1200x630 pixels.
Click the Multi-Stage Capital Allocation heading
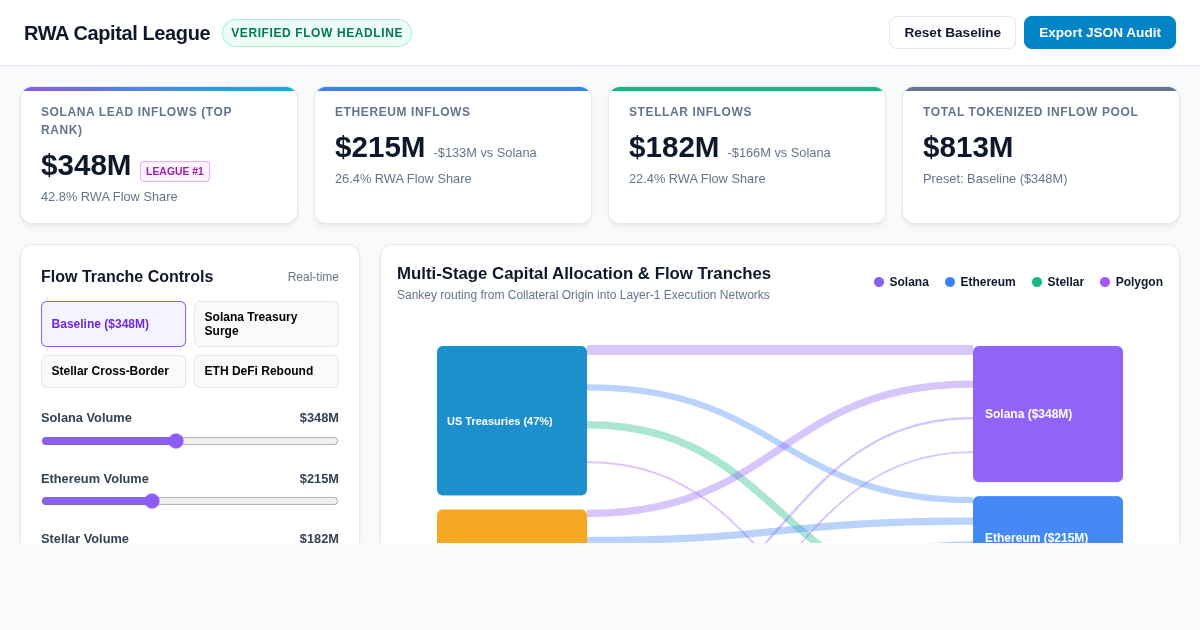(584, 274)
